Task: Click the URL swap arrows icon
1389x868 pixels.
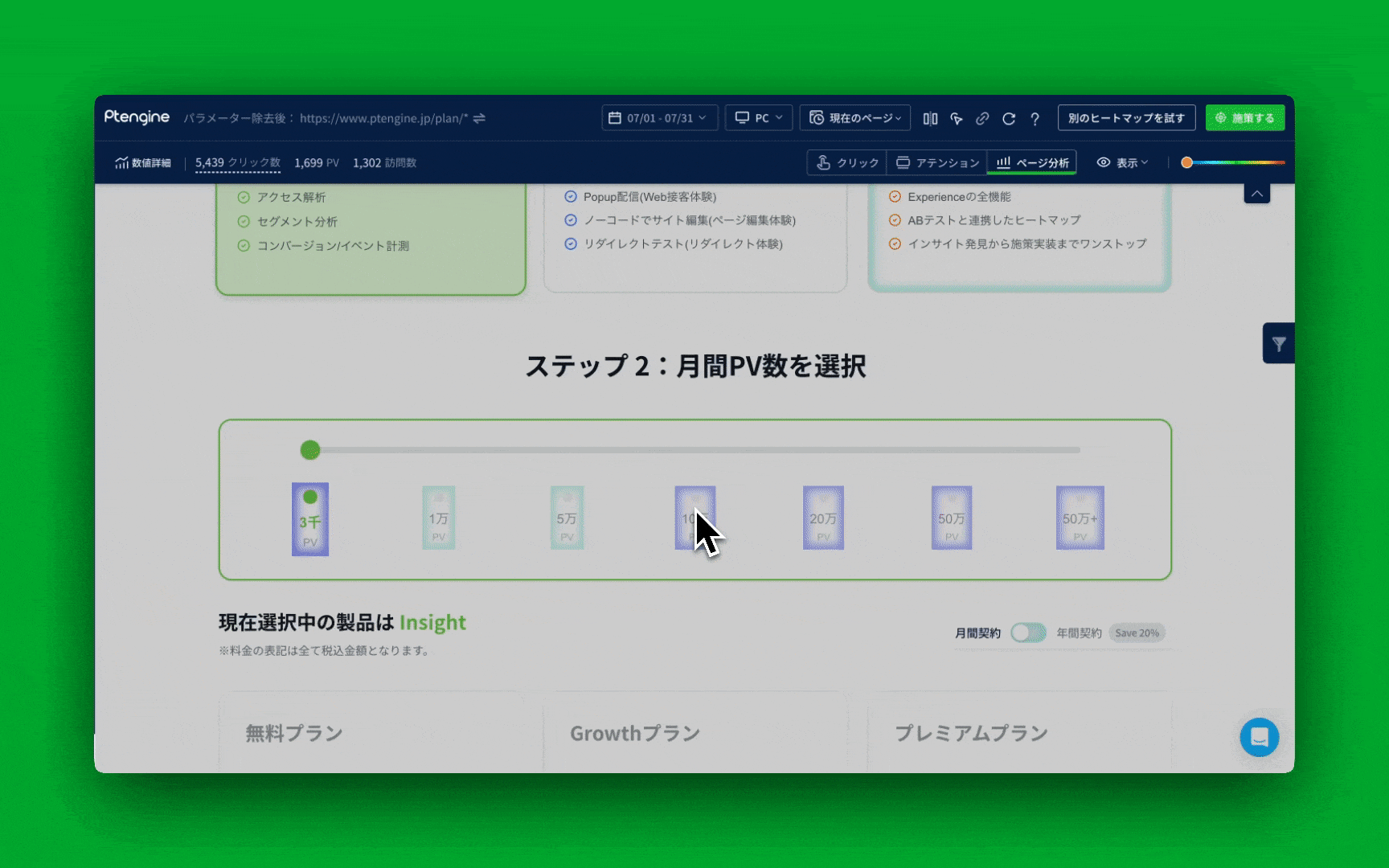Action: click(x=479, y=118)
